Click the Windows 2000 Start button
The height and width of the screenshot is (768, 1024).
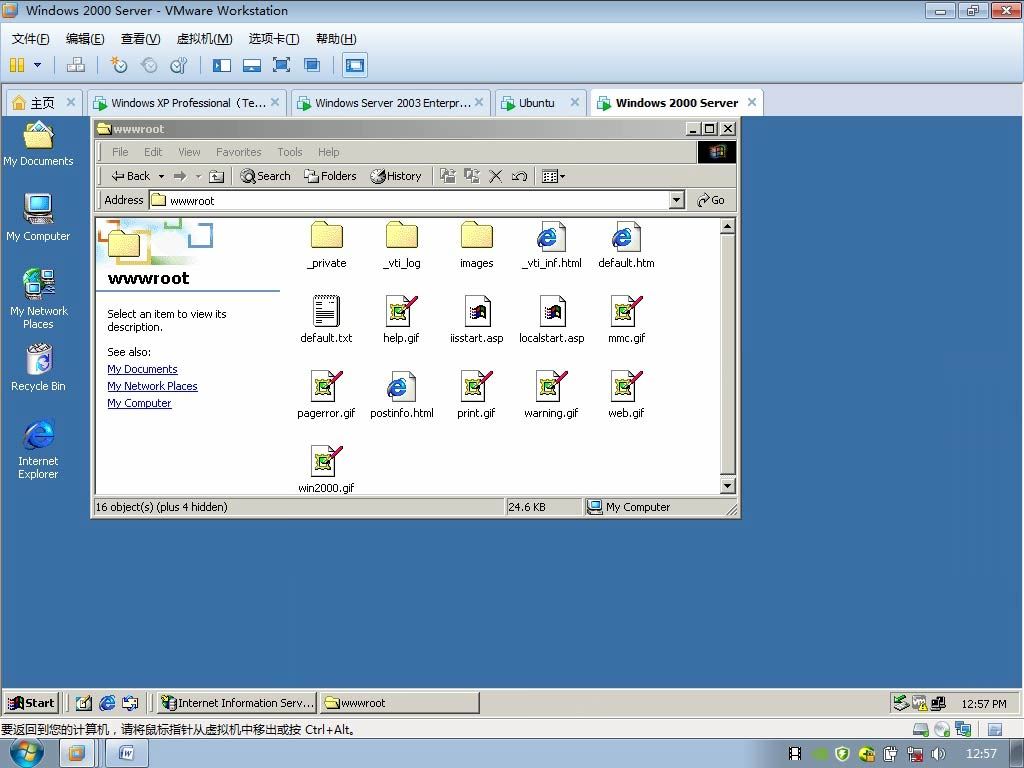click(x=31, y=703)
